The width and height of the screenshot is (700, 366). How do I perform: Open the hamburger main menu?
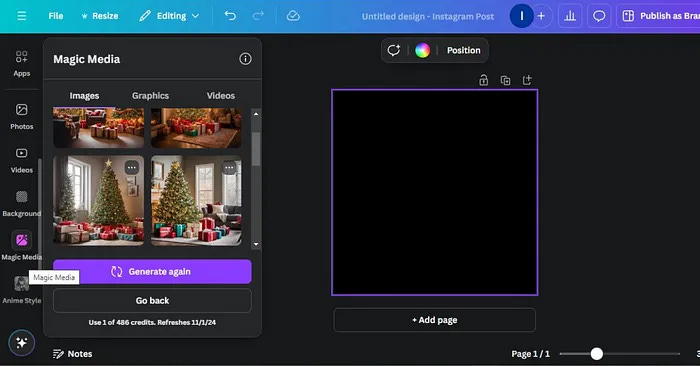coord(21,16)
